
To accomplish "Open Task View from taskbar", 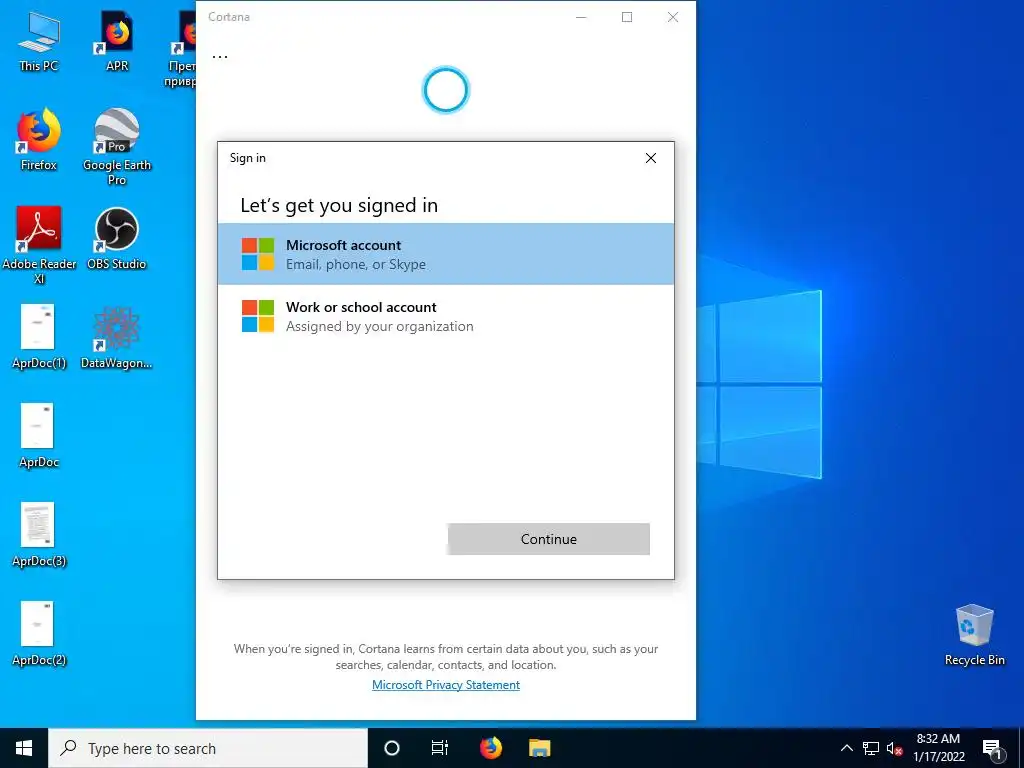I will pos(440,748).
